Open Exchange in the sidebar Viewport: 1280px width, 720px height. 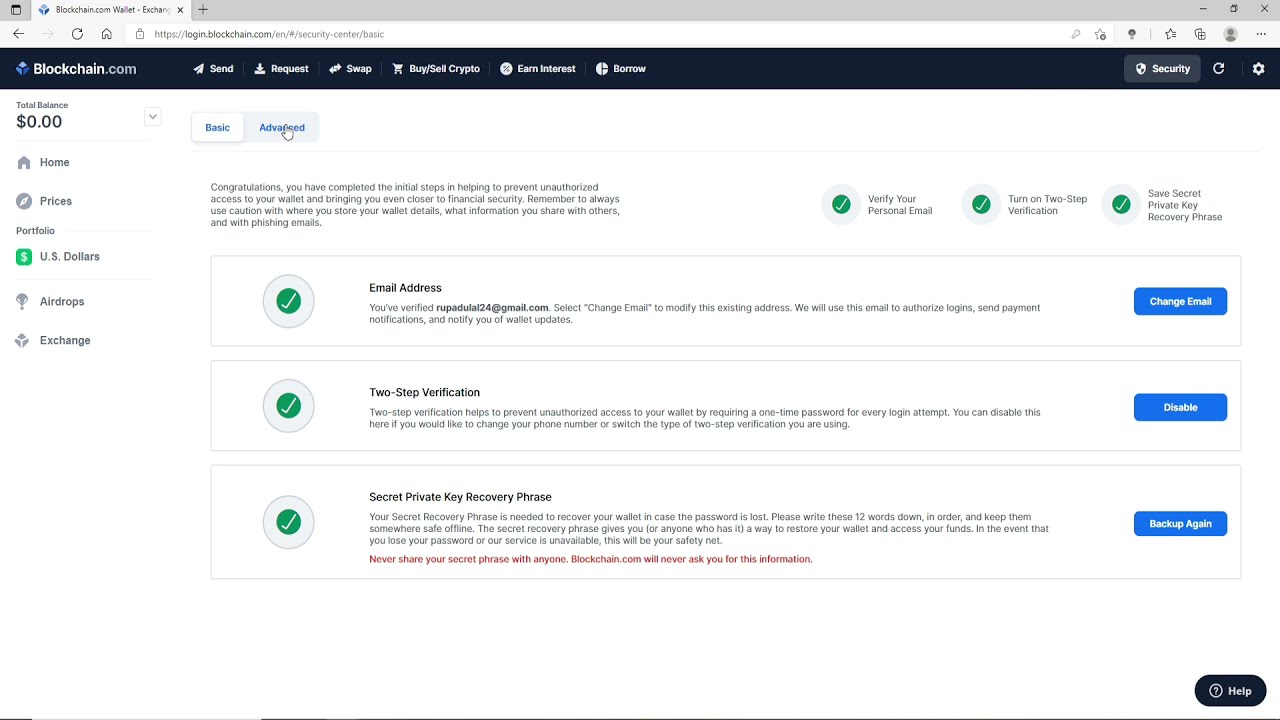pyautogui.click(x=65, y=340)
